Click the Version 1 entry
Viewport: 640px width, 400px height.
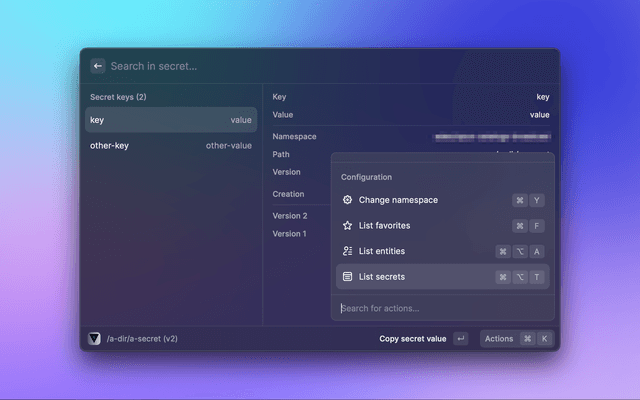290,234
